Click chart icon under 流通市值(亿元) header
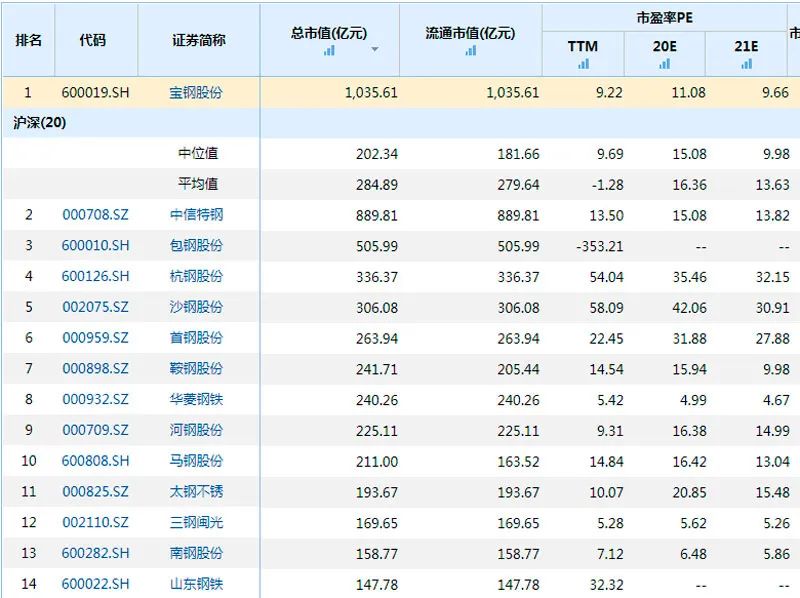Screen dimensions: 800x598 click(x=471, y=50)
